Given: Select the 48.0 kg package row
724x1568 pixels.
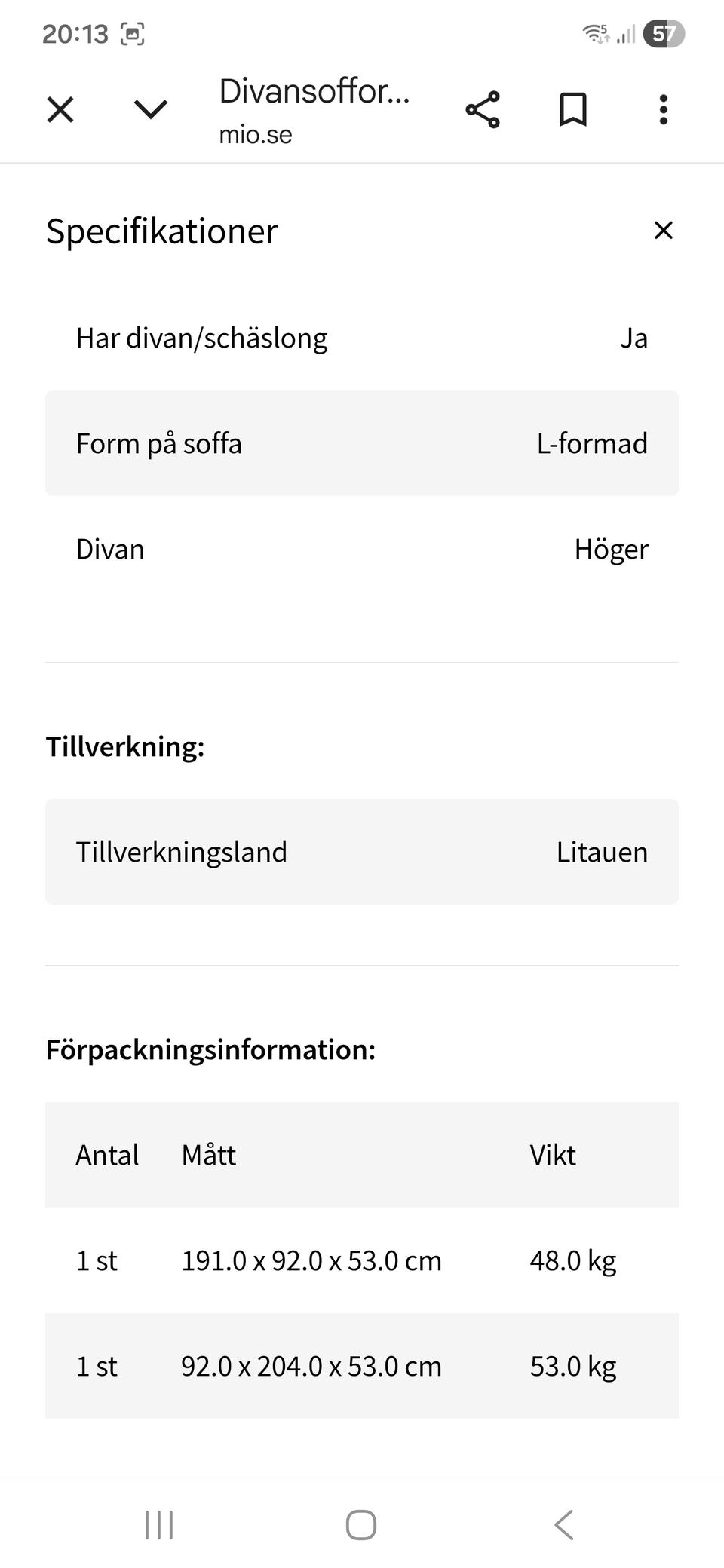Looking at the screenshot, I should (362, 1260).
